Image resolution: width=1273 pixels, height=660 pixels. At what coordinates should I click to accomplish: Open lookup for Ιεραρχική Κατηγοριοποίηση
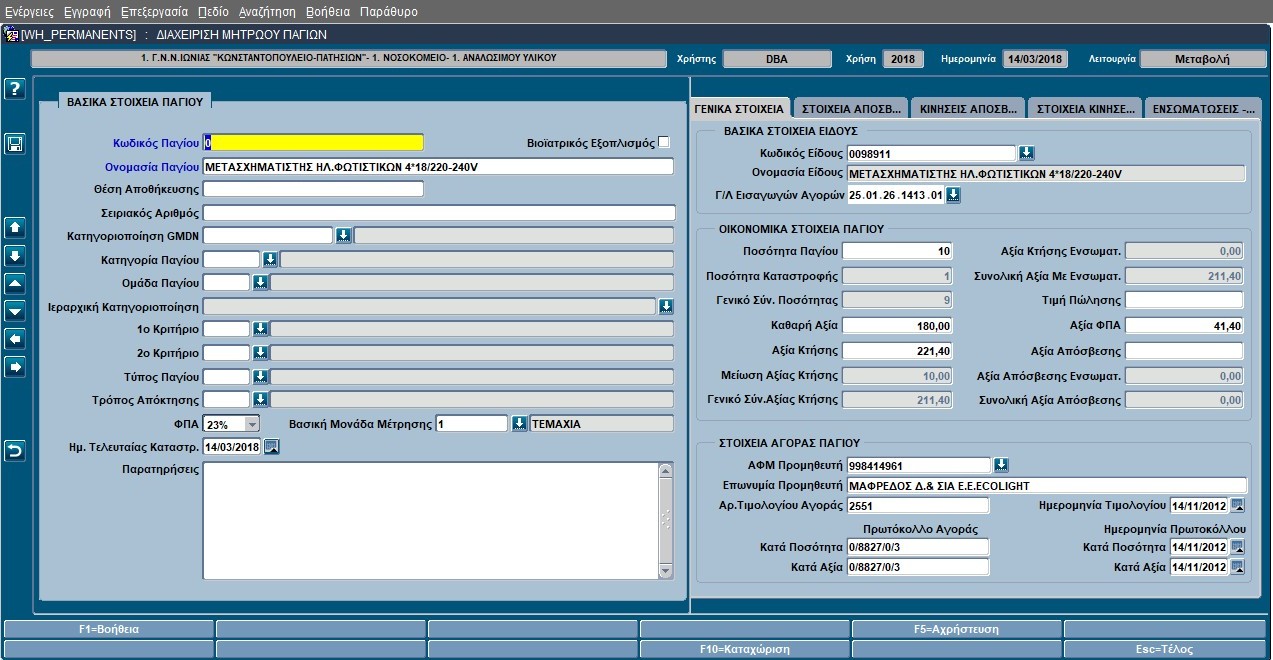pos(666,306)
